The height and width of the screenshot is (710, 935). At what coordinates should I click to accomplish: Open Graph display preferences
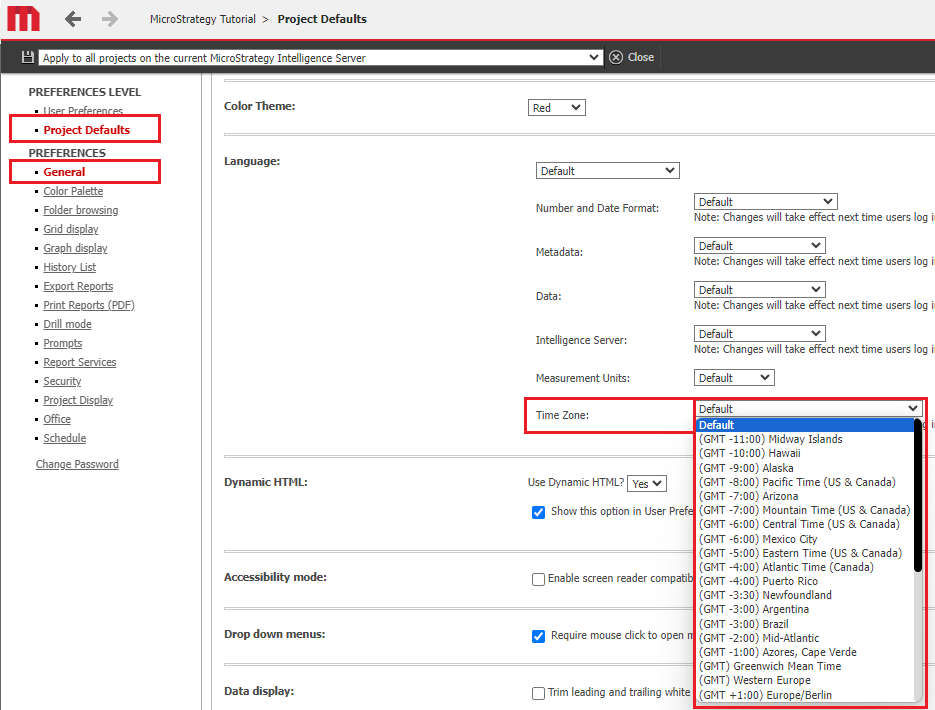[75, 248]
